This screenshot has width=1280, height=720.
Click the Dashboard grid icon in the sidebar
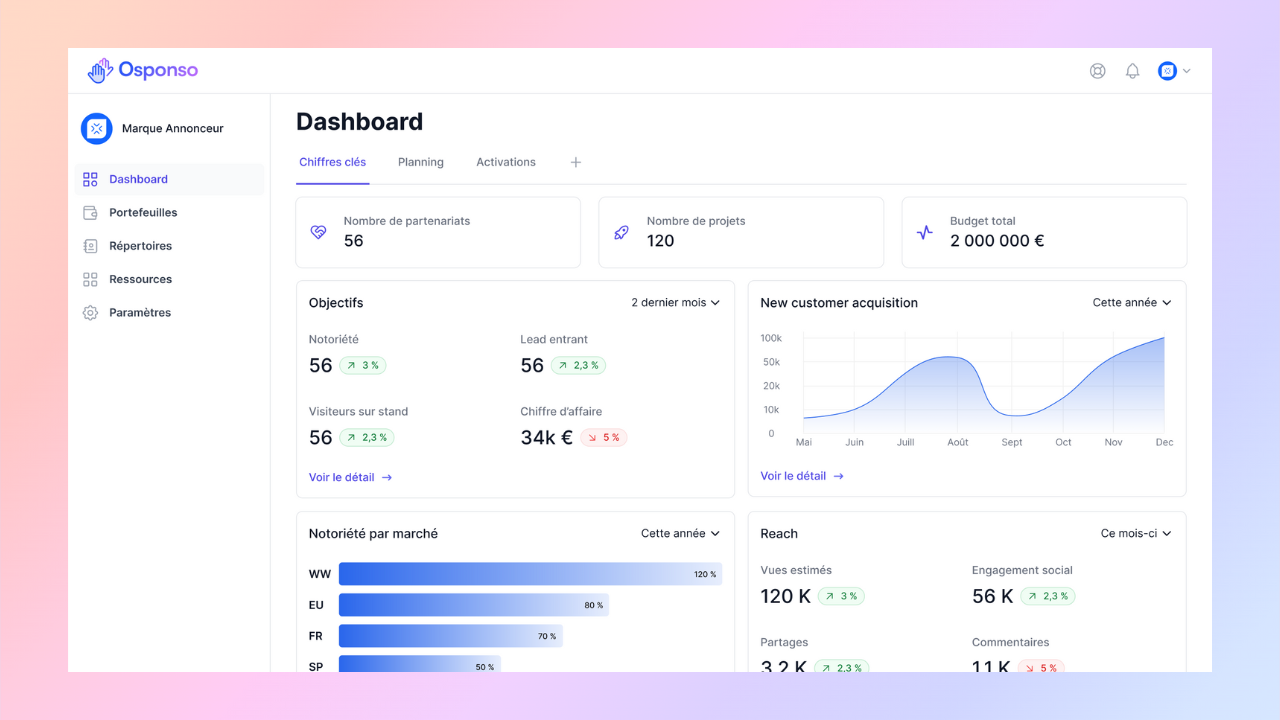click(90, 179)
